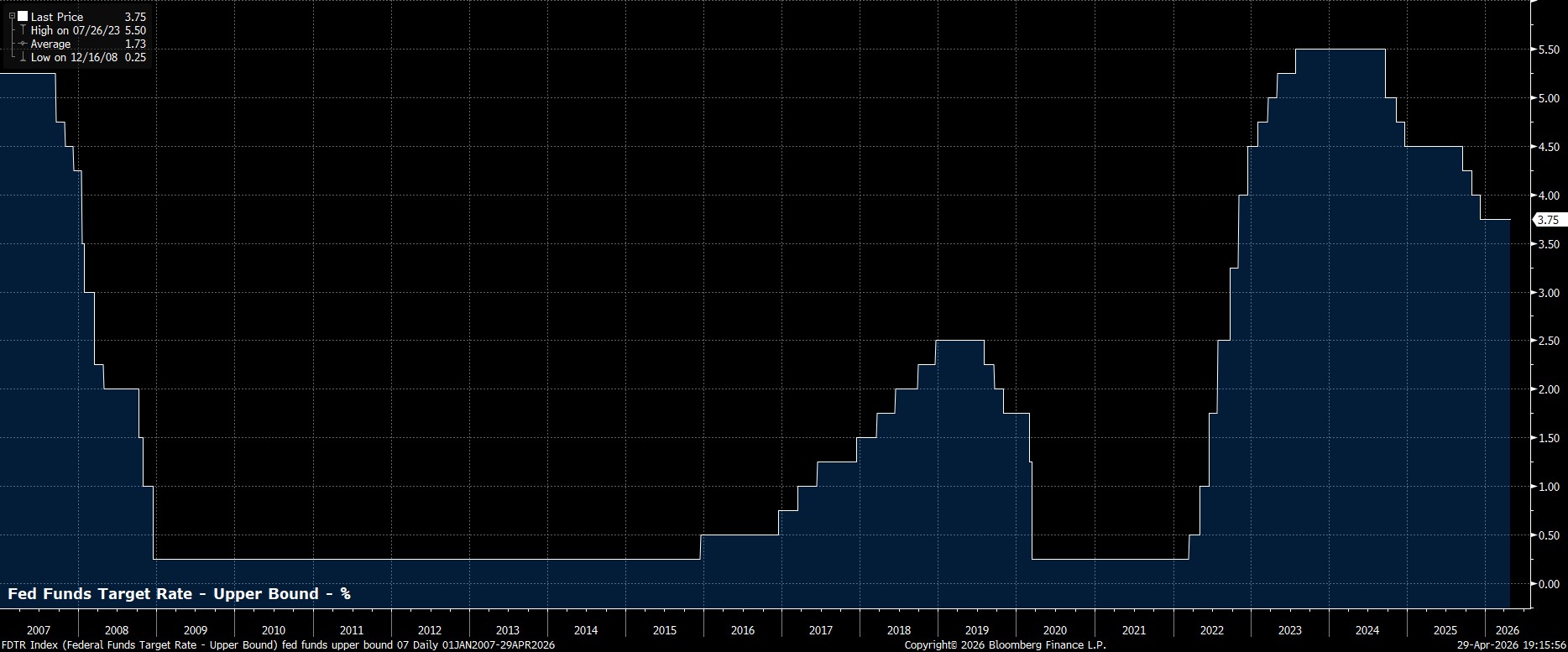Screen dimensions: 1568x652
Task: Click the white Last Price color swatch
Action: pyautogui.click(x=23, y=16)
